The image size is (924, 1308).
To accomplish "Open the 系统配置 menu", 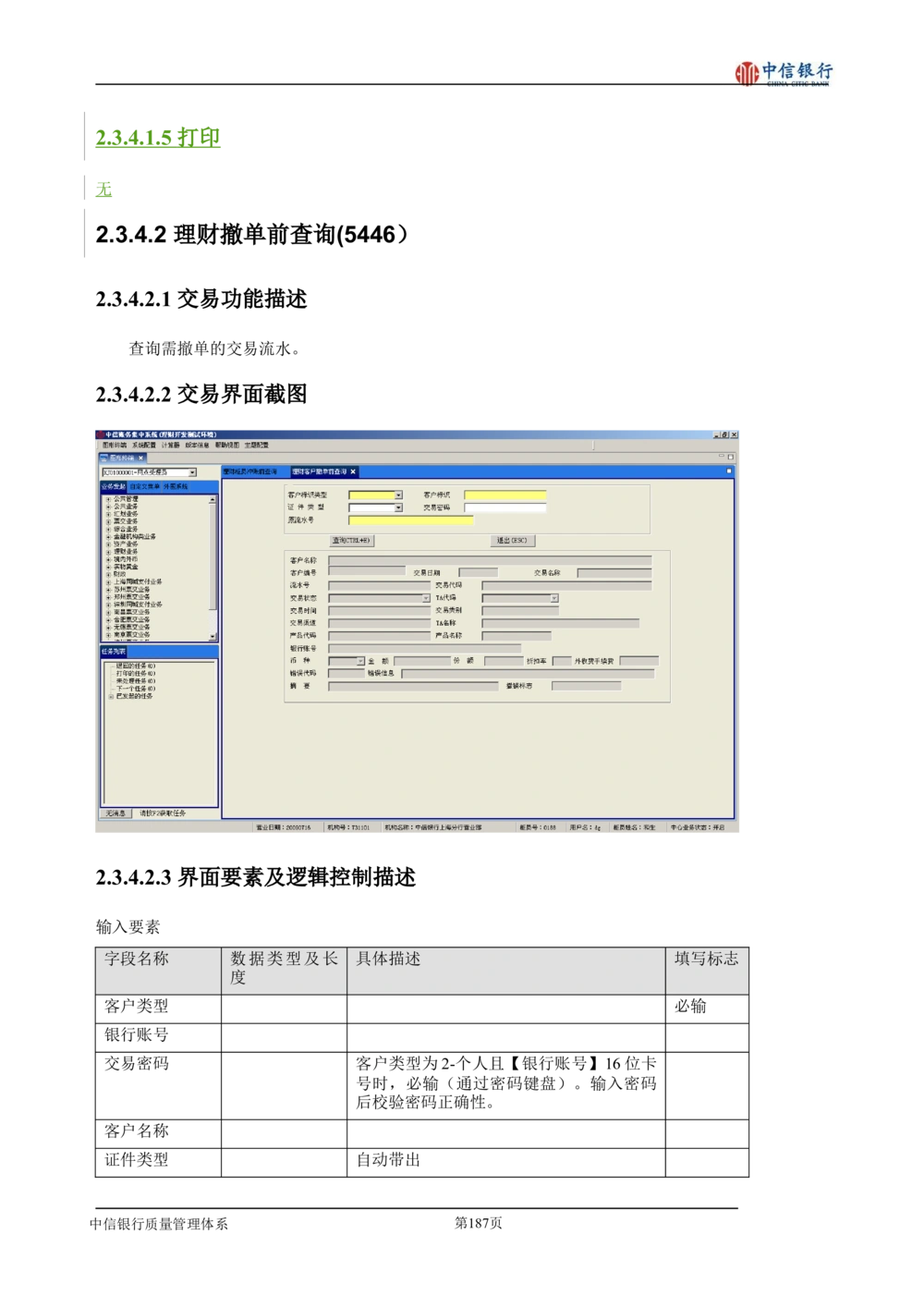I will [x=143, y=446].
